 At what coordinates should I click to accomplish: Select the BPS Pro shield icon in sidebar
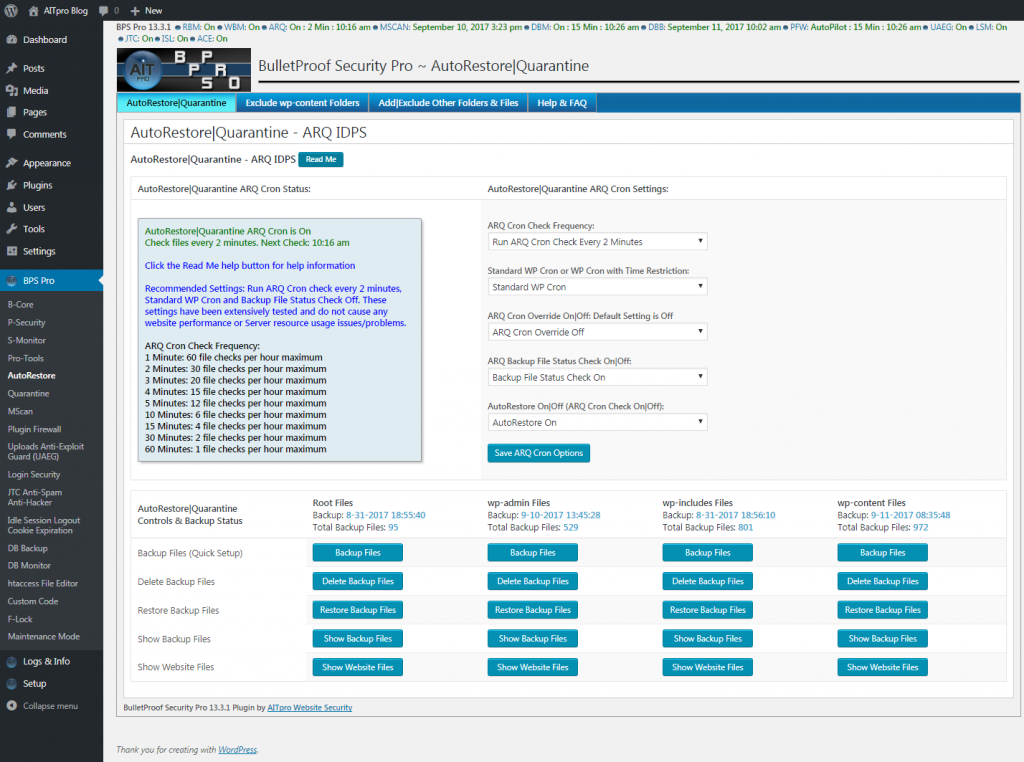coord(13,280)
